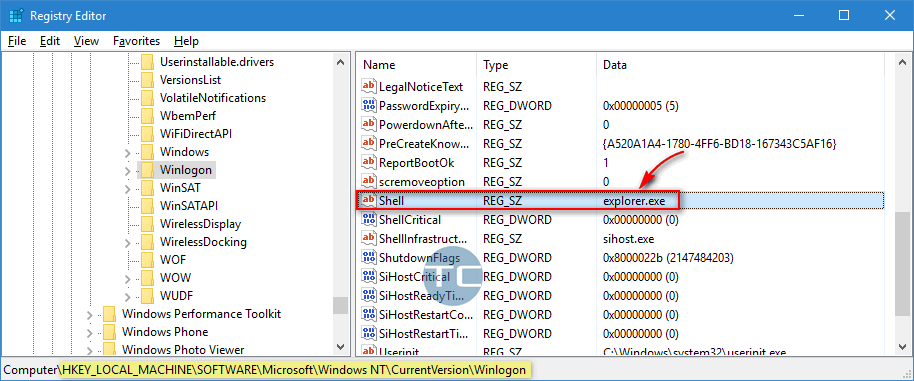
Task: Open the Help menu
Action: pyautogui.click(x=187, y=41)
